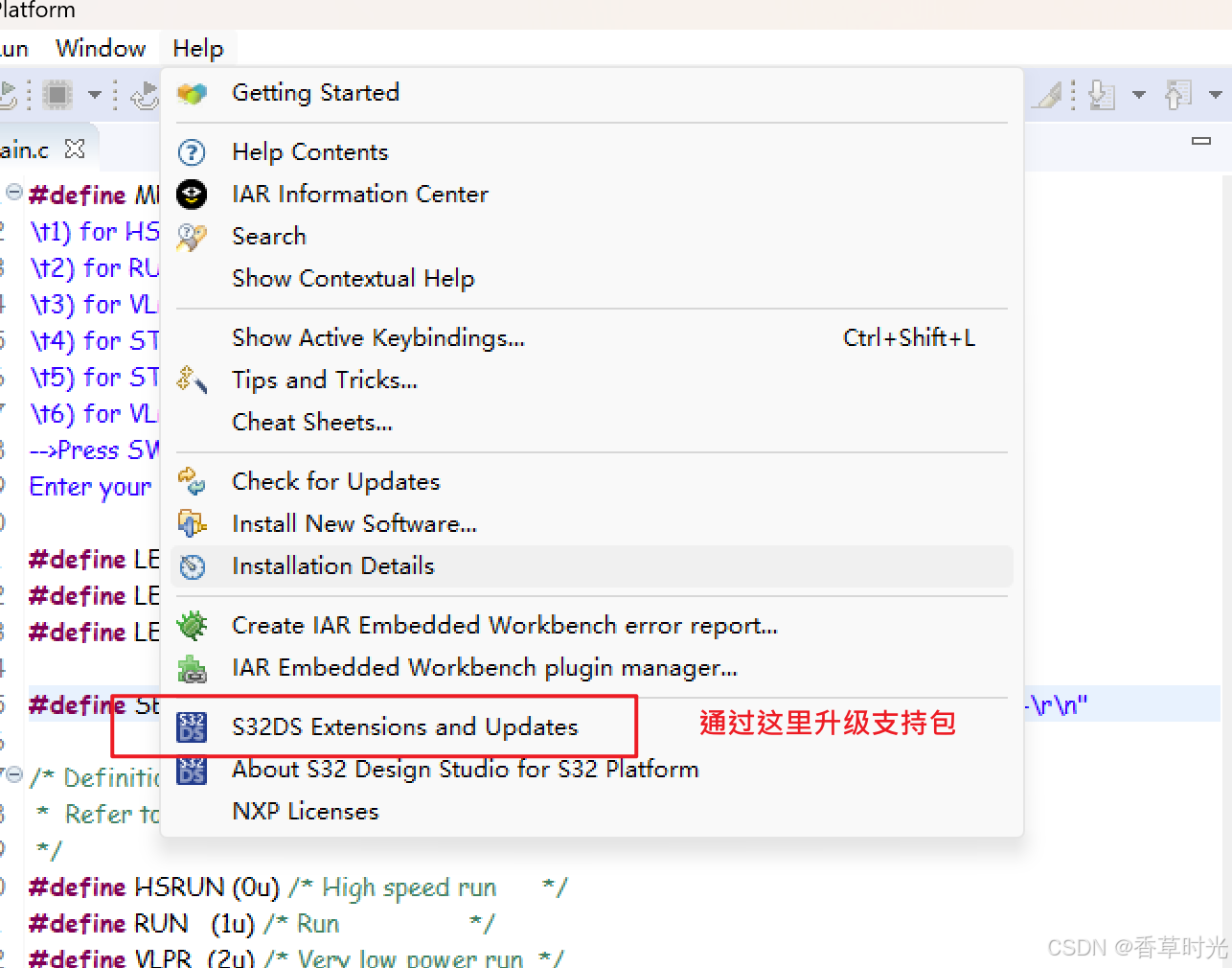Open IAR Information Center
This screenshot has width=1232, height=968.
(x=592, y=195)
